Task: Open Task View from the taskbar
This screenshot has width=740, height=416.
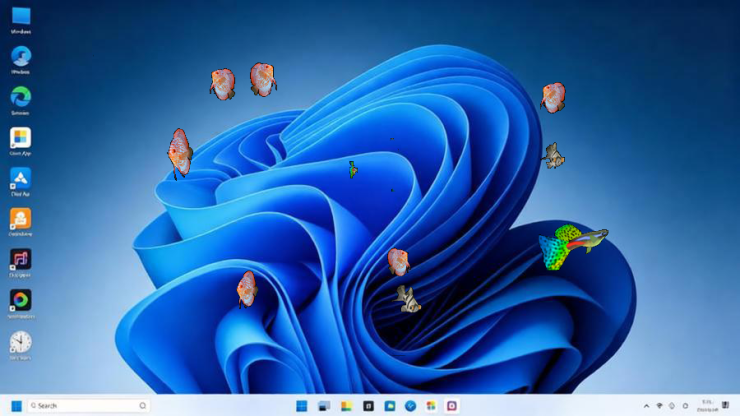Action: pyautogui.click(x=324, y=406)
